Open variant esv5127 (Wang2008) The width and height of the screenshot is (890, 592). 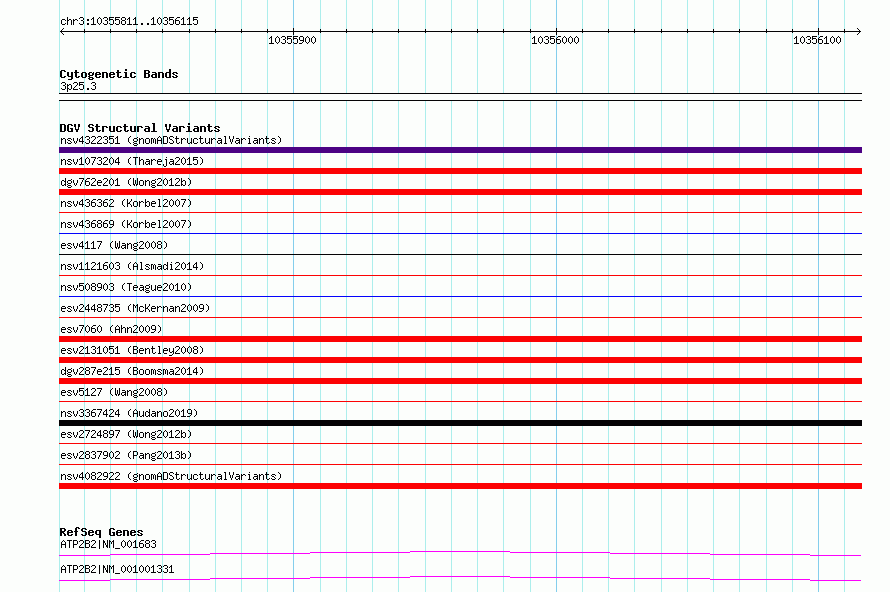pos(114,392)
